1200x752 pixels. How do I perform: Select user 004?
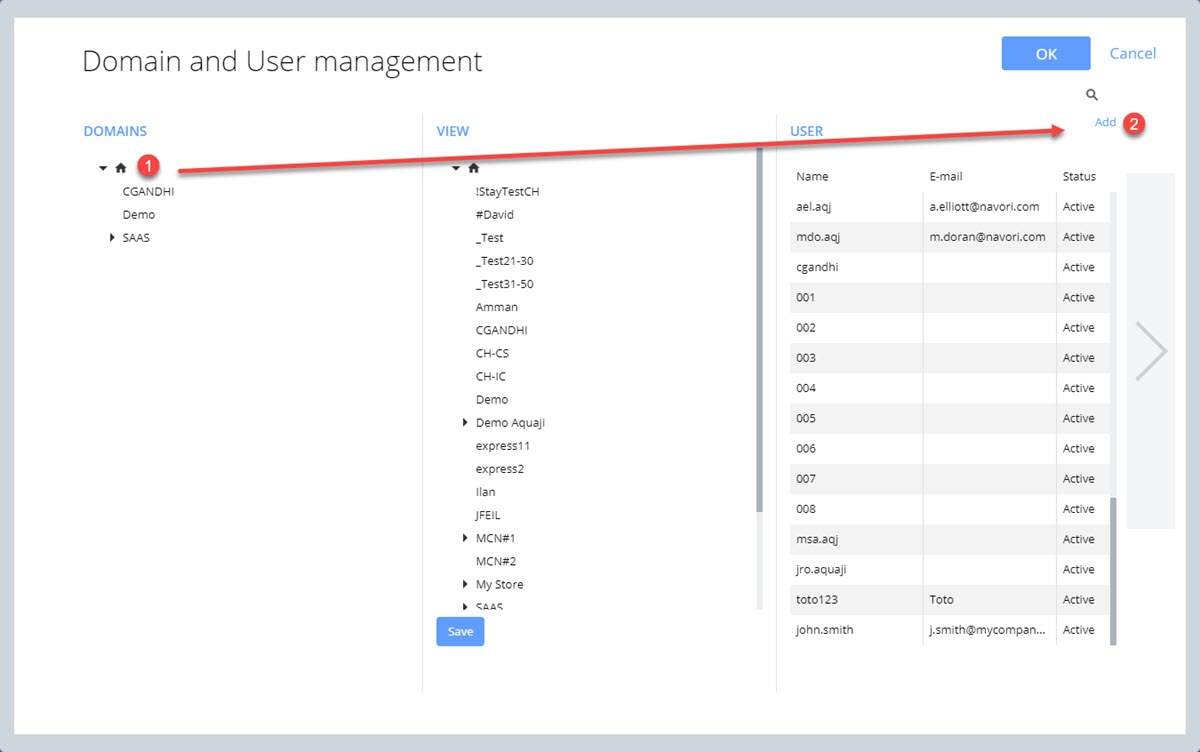(x=948, y=388)
